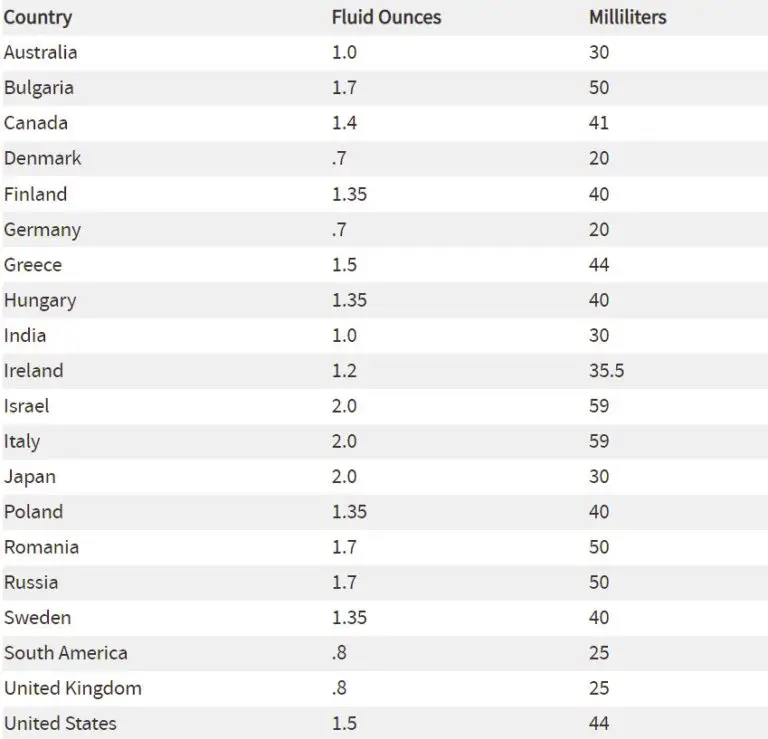Click Ireland's 35.5 milliliters value
Viewport: 768px width, 739px height.
pos(607,371)
